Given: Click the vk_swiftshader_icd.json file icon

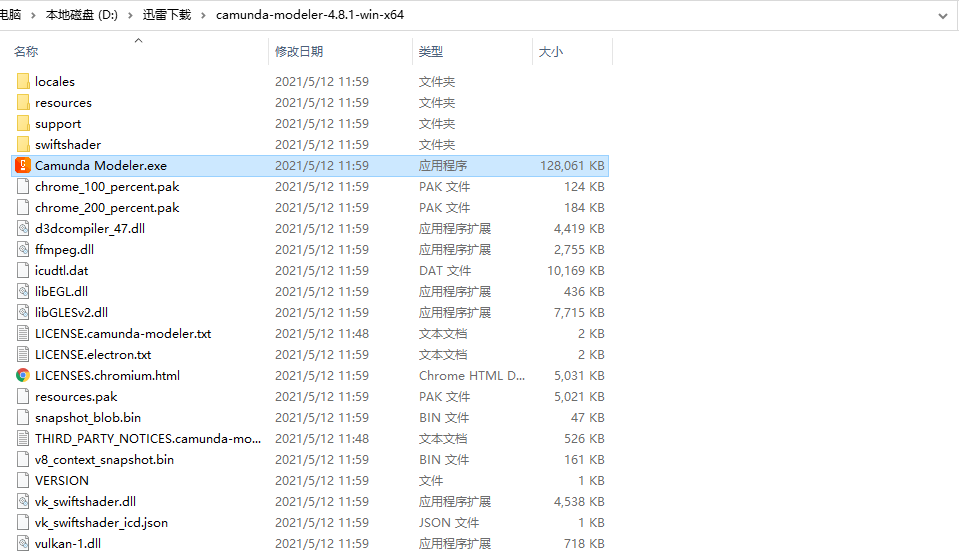Looking at the screenshot, I should pyautogui.click(x=23, y=522).
